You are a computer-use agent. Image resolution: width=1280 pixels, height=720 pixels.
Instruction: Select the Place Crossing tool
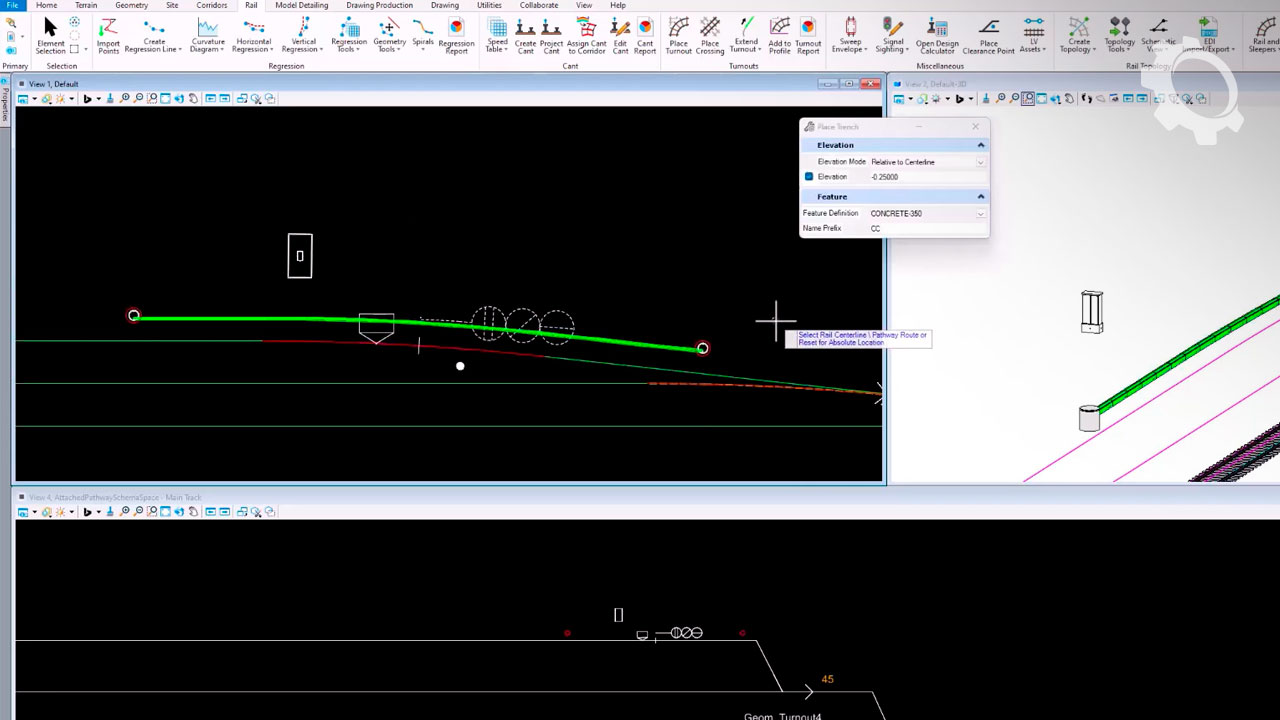click(710, 35)
